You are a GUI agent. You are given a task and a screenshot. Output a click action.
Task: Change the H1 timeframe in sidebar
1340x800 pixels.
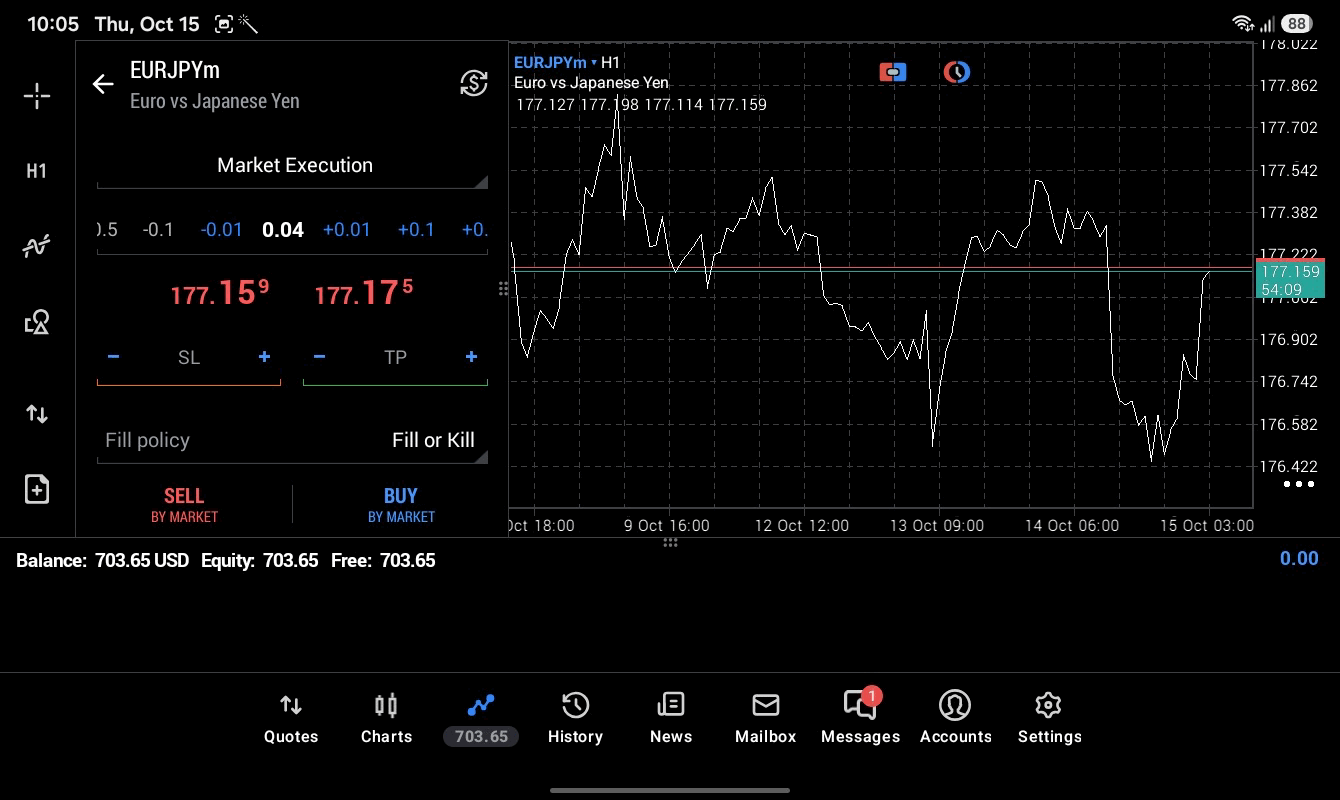tap(37, 171)
